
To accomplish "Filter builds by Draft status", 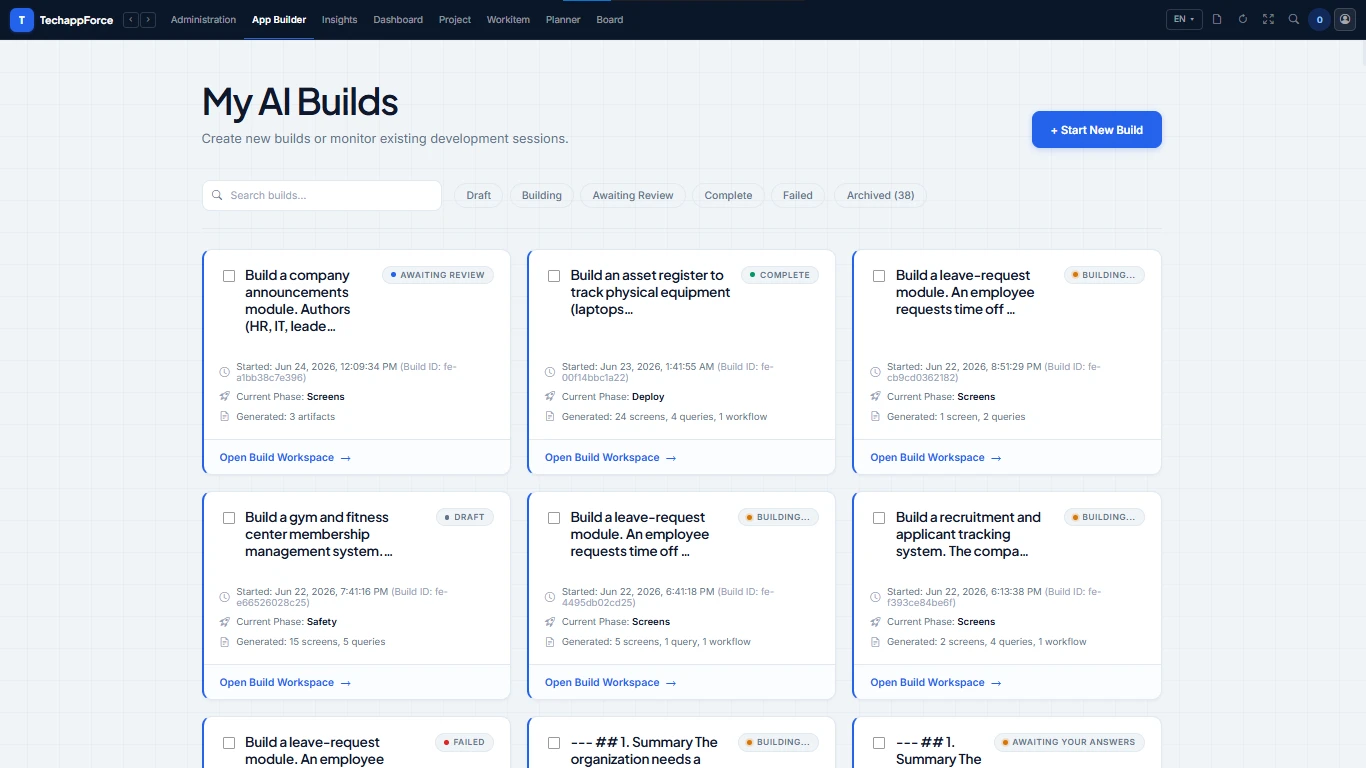I will pos(479,195).
